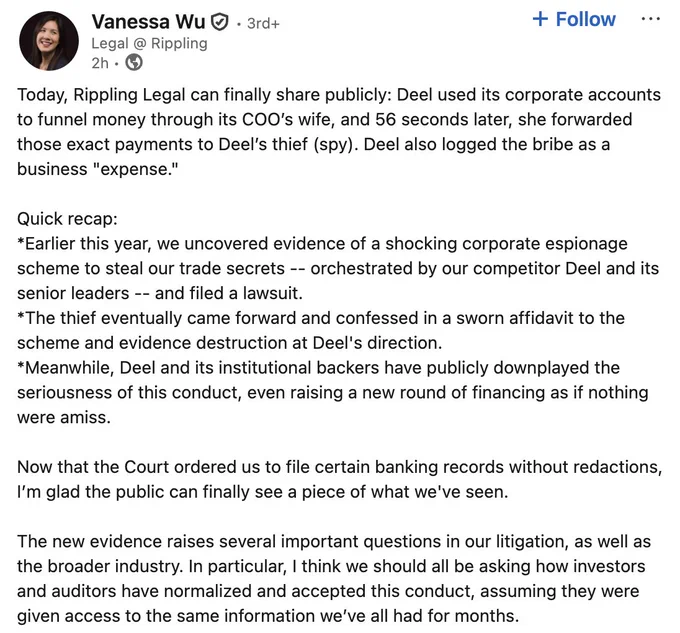Click the 'Quick recap:' heading line
Viewport: 680px width, 633px height.
pyautogui.click(x=67, y=219)
